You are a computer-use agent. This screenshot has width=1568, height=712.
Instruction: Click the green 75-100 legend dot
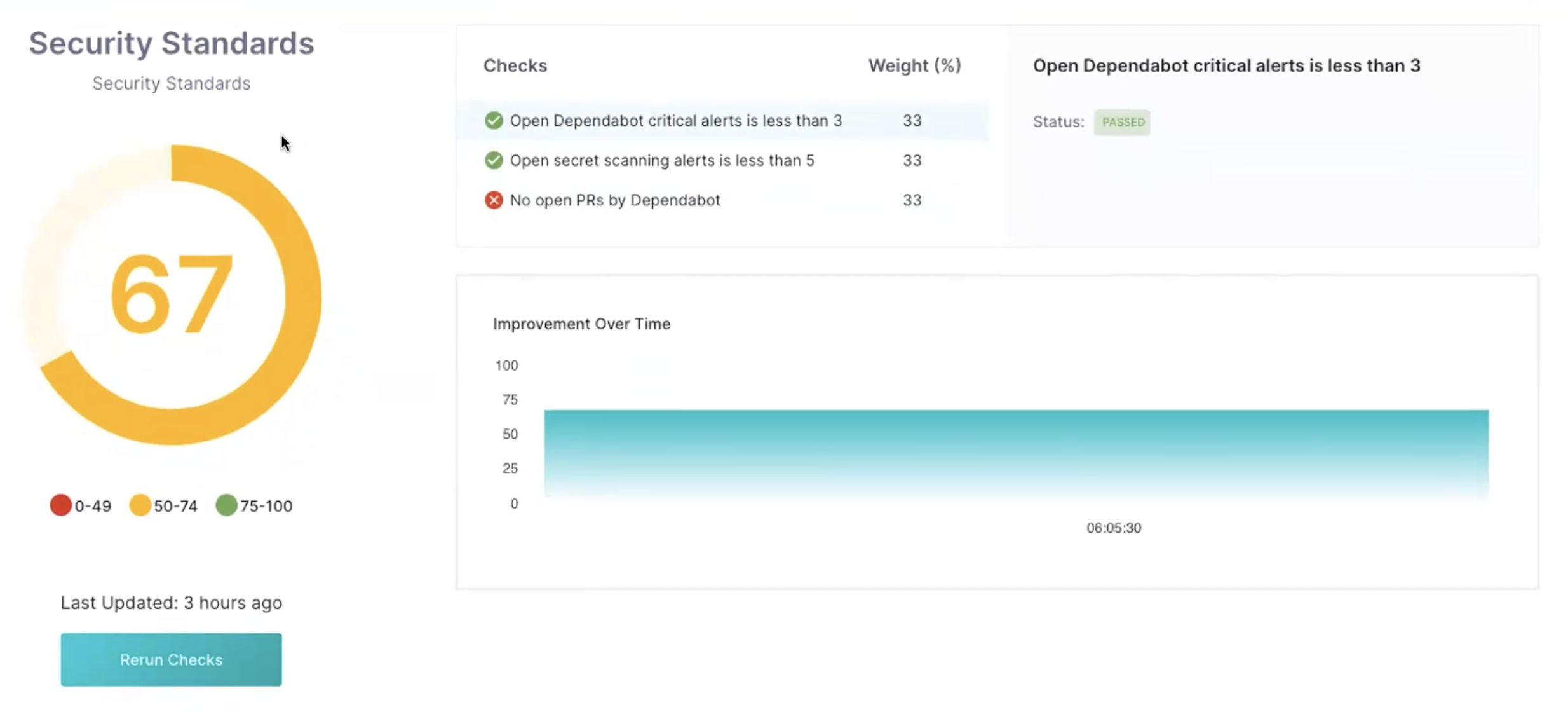[226, 505]
